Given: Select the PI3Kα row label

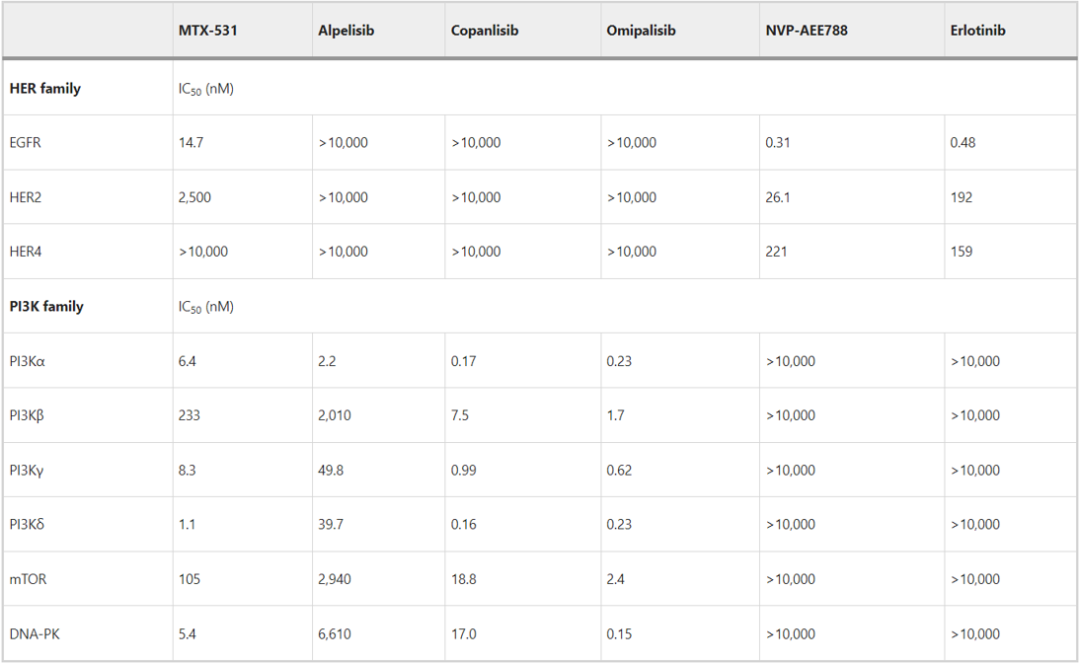Looking at the screenshot, I should (x=27, y=361).
